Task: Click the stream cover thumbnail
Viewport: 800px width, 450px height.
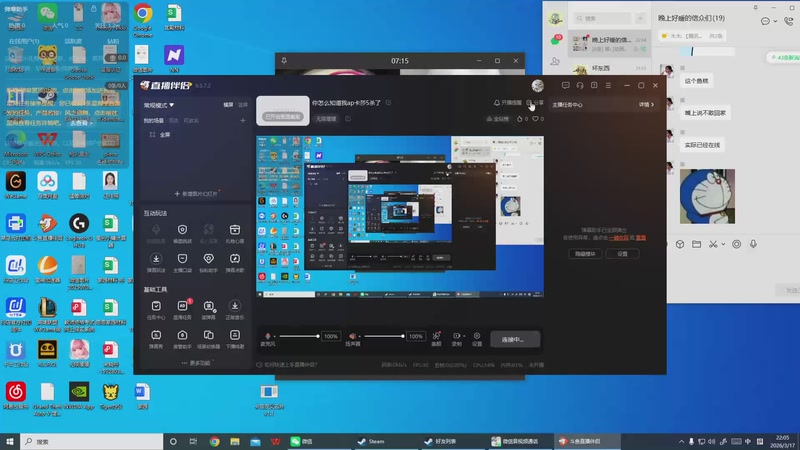Action: 283,111
